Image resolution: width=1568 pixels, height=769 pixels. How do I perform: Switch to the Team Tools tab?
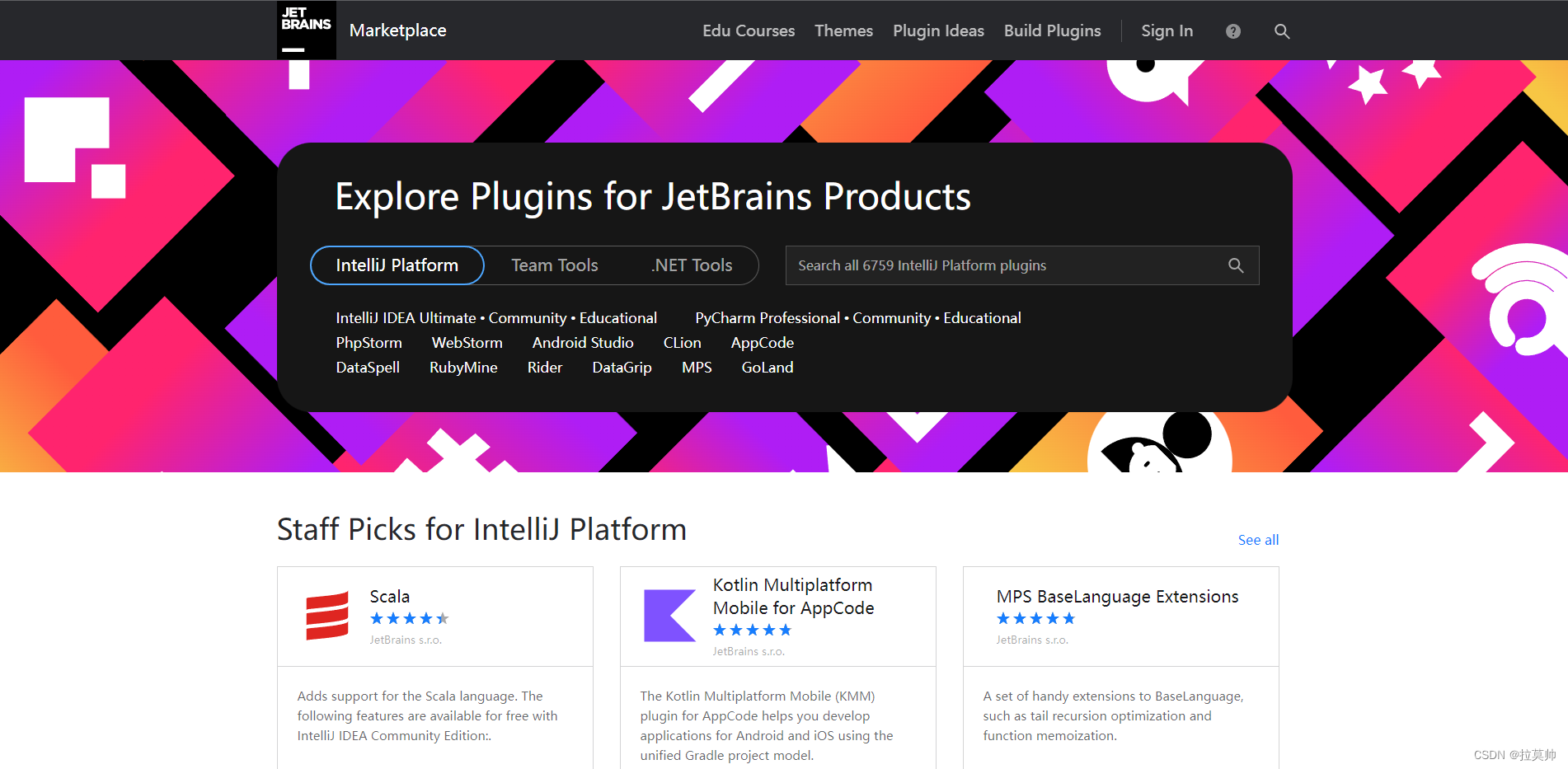pos(554,265)
